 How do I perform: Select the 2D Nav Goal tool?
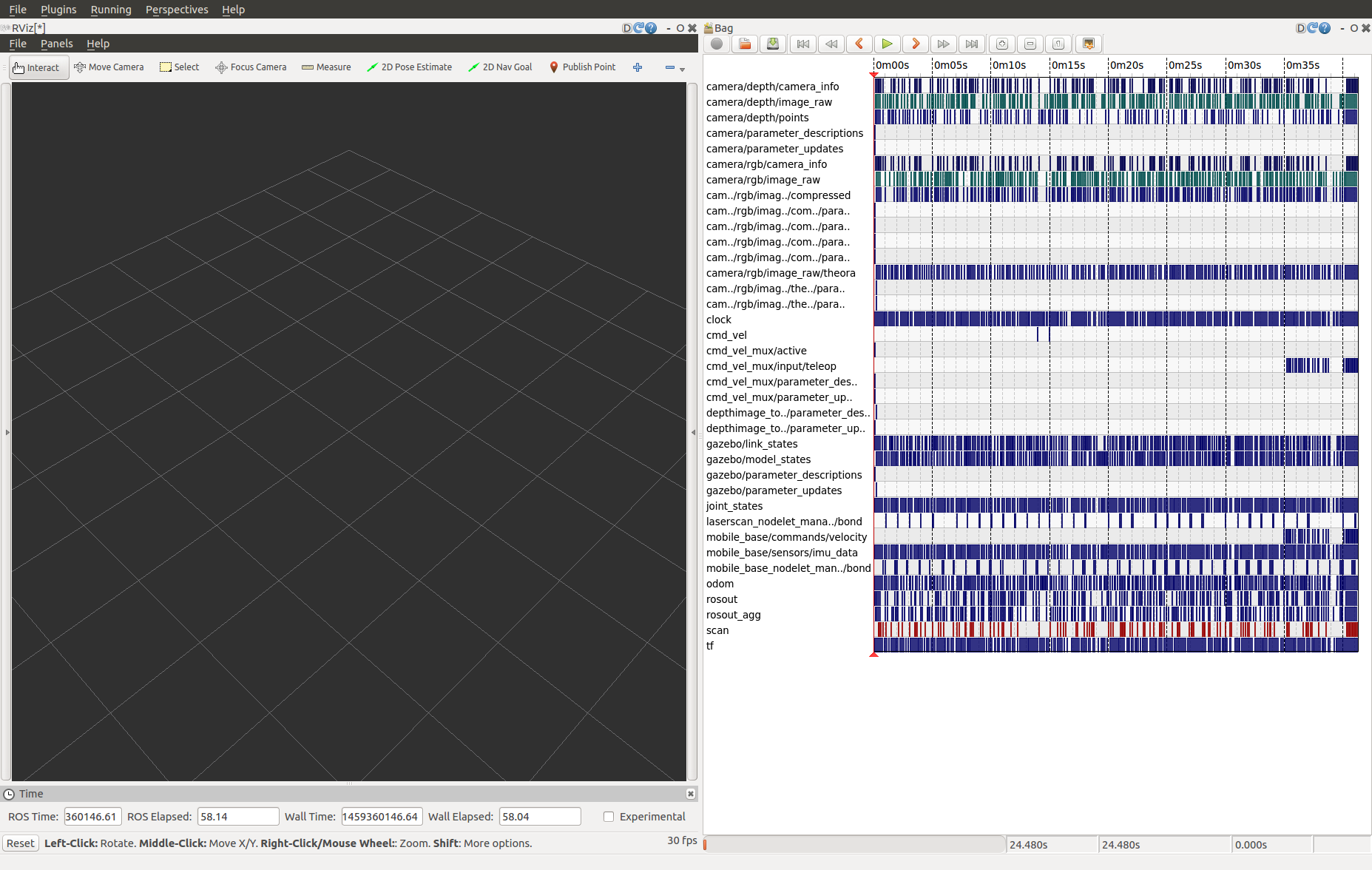(500, 67)
